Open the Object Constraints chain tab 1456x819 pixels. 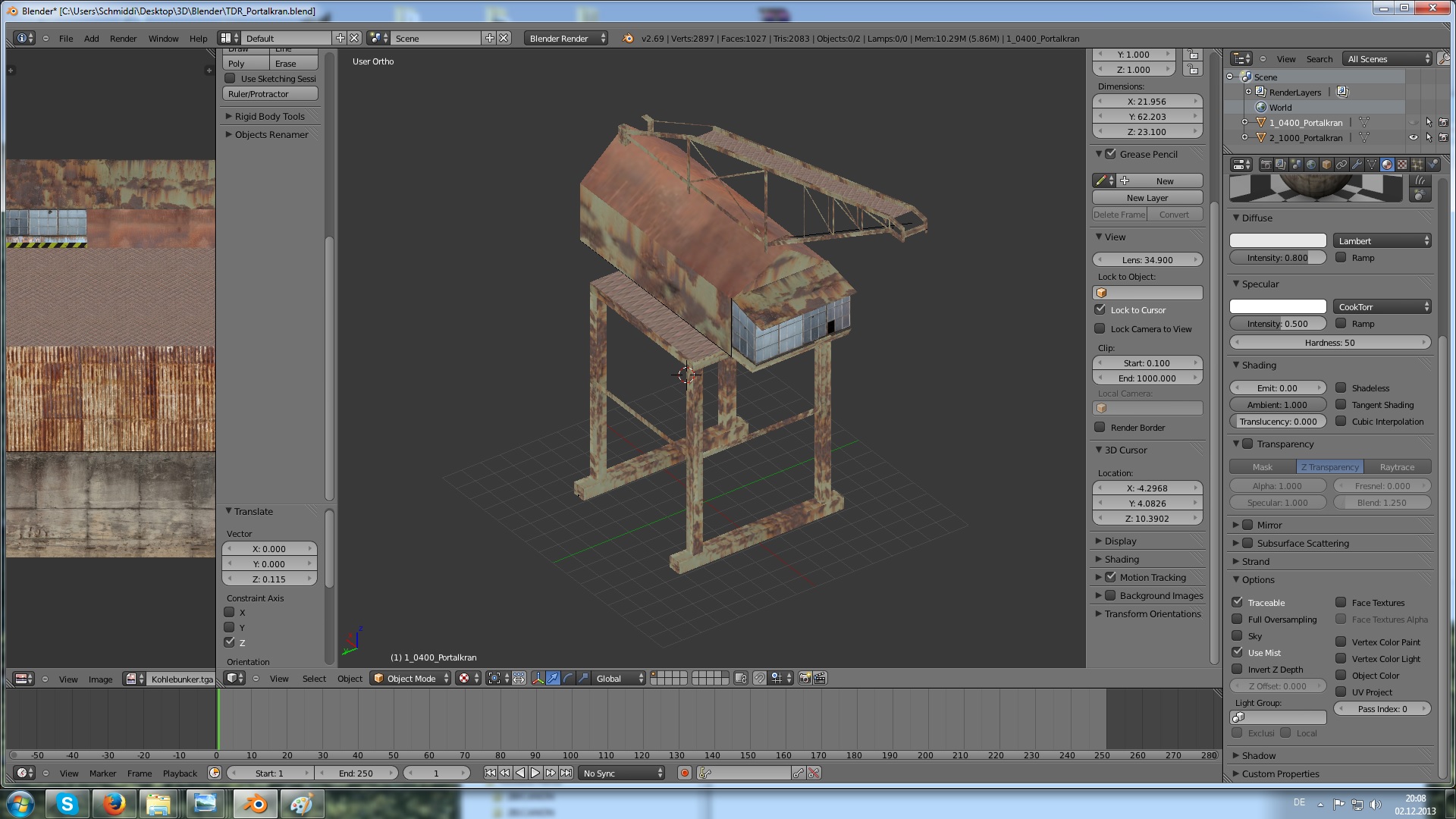click(x=1341, y=165)
